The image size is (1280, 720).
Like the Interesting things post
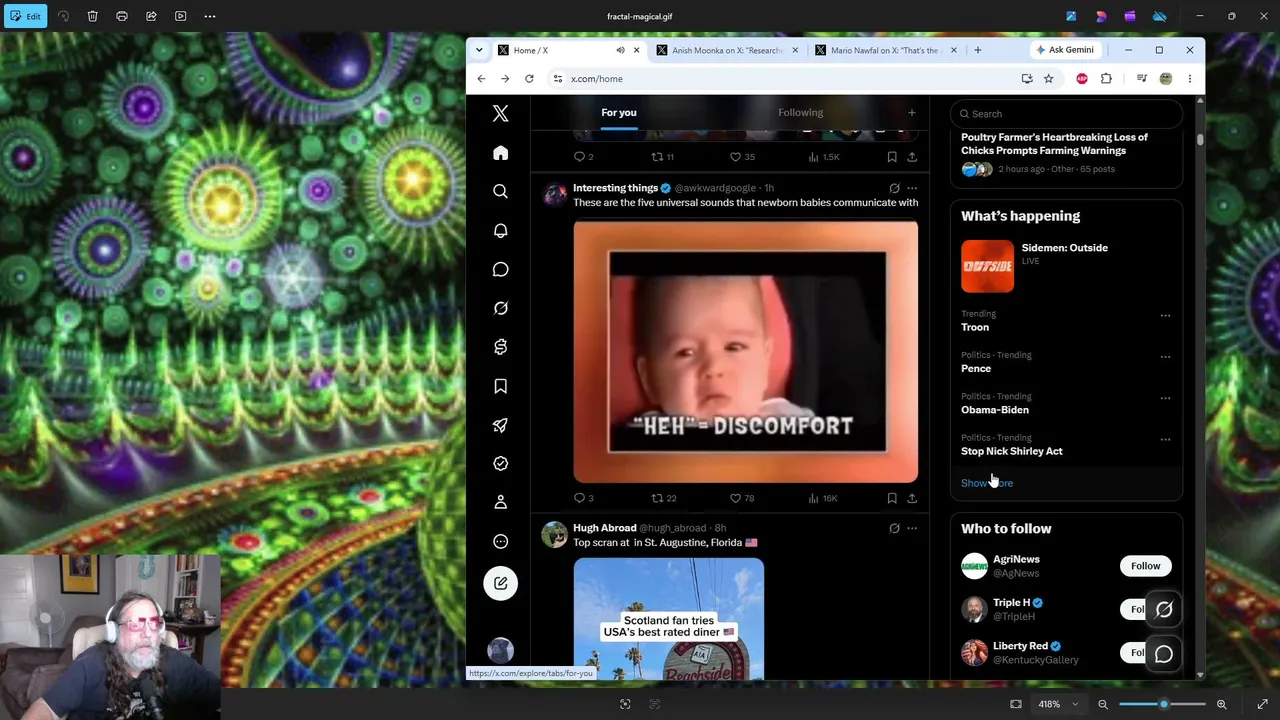[x=742, y=498]
